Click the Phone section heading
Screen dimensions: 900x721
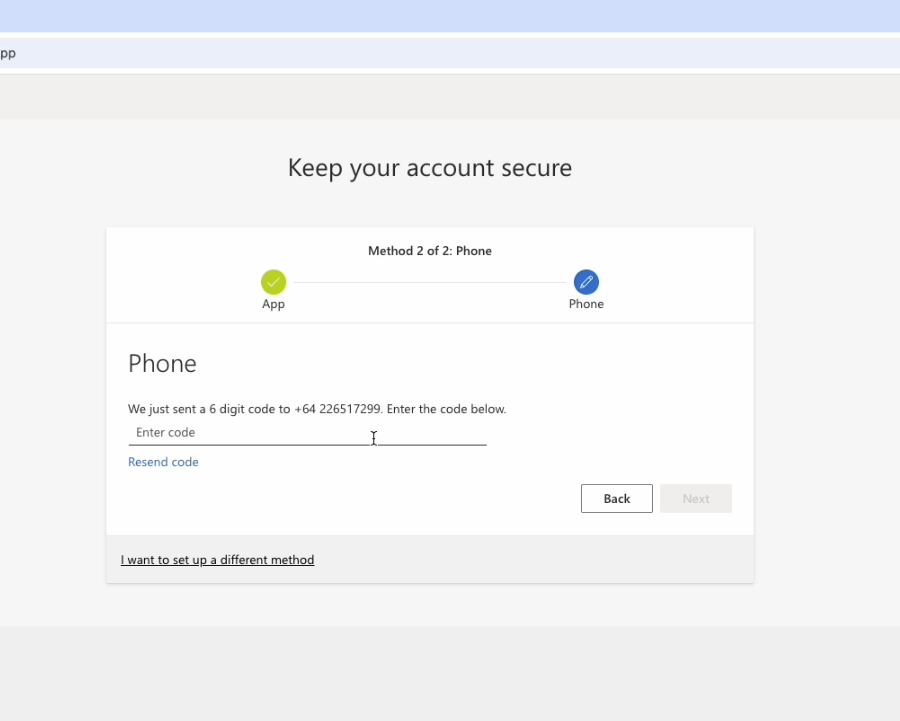(162, 364)
